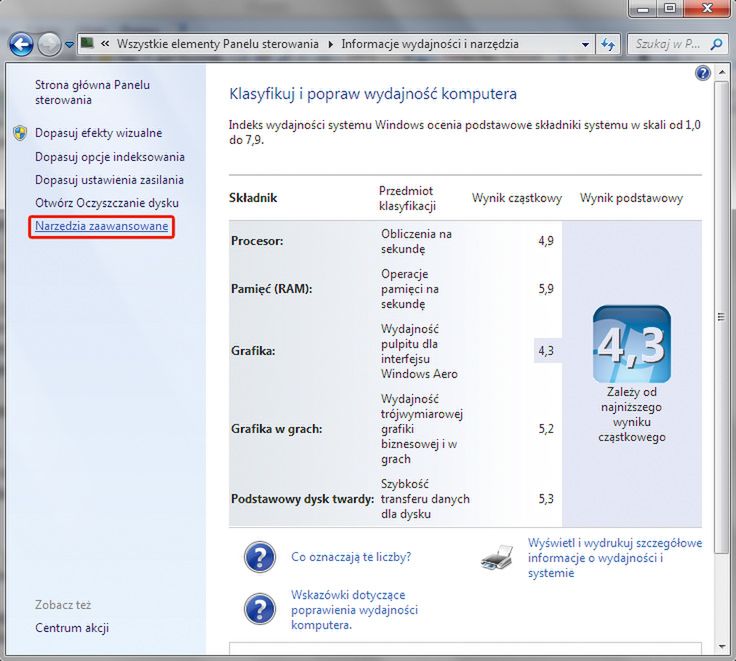This screenshot has width=736, height=661.
Task: Click the 'Pamięć (RAM):' row label
Action: 271,289
